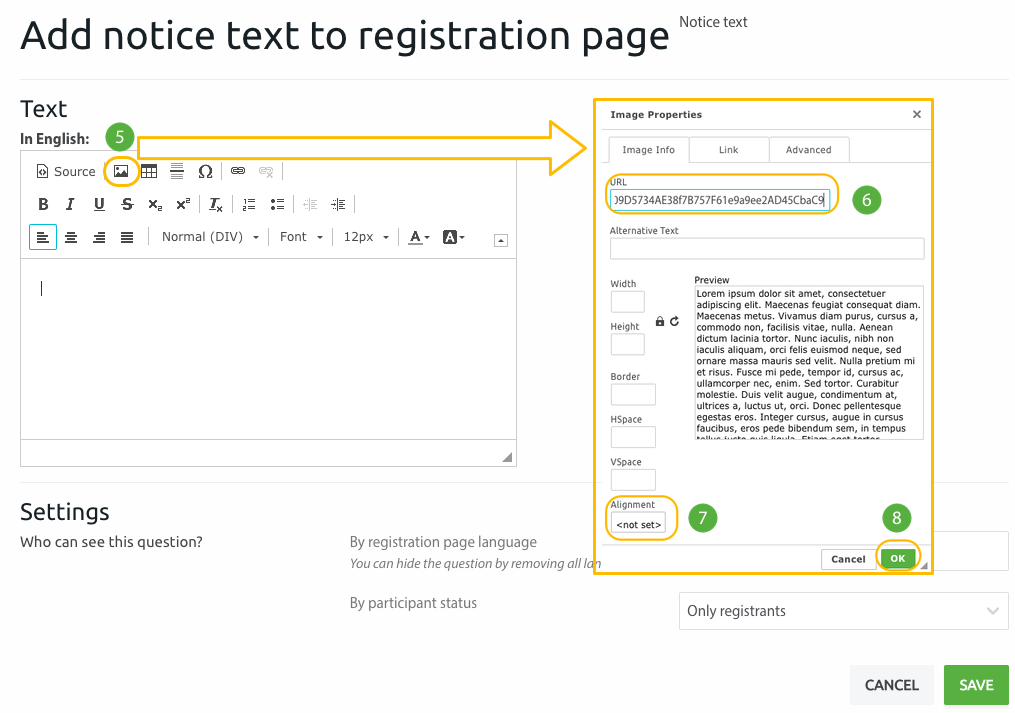Image resolution: width=1015 pixels, height=713 pixels.
Task: Click OK in the Image Properties dialog
Action: [x=897, y=558]
